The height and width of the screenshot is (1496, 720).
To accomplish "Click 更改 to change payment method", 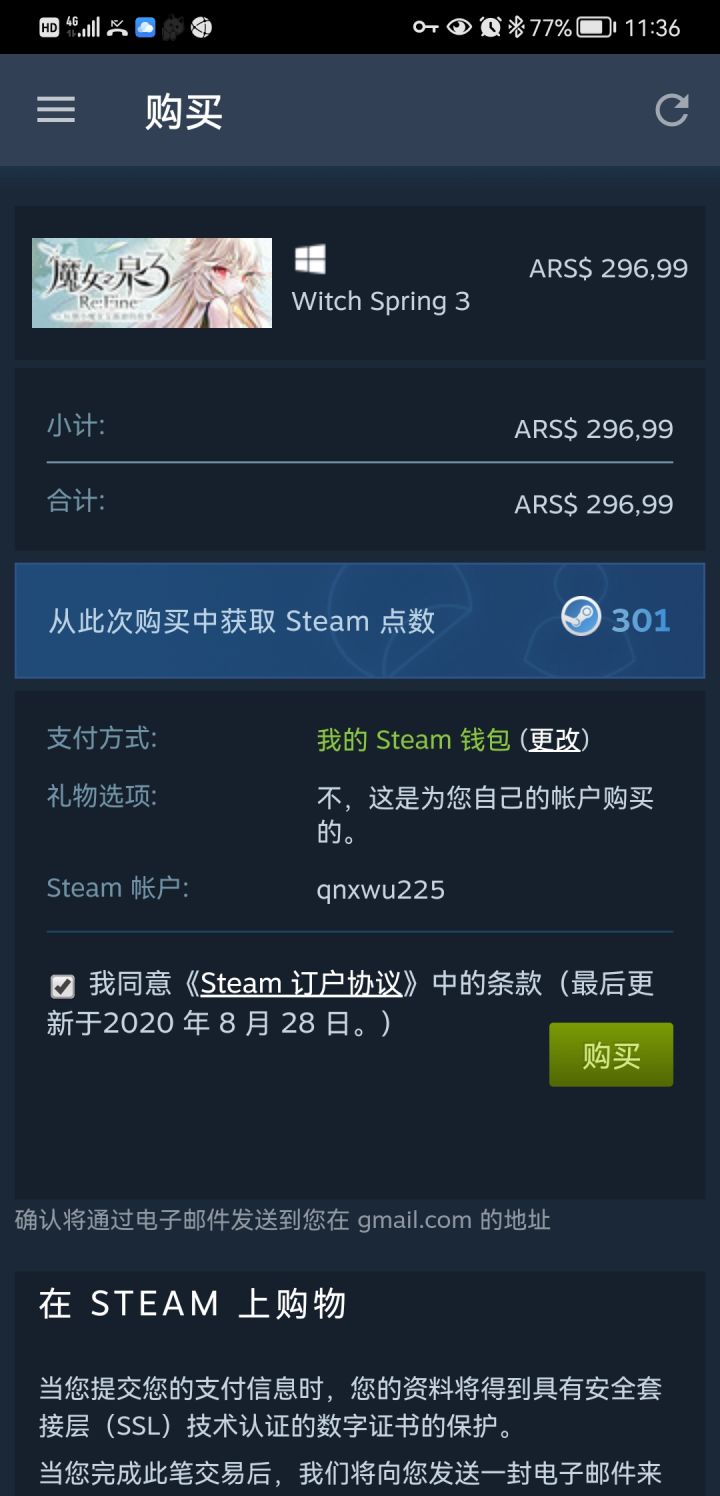I will (x=555, y=740).
